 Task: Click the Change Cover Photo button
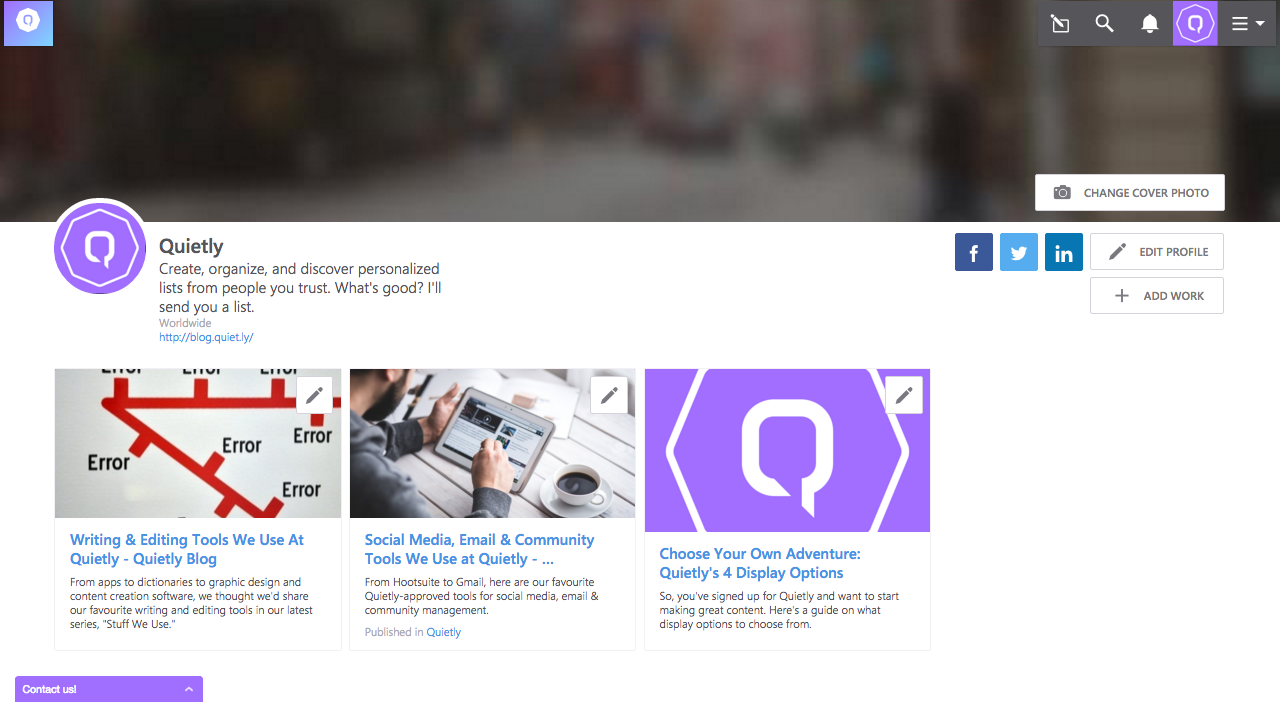pos(1130,193)
